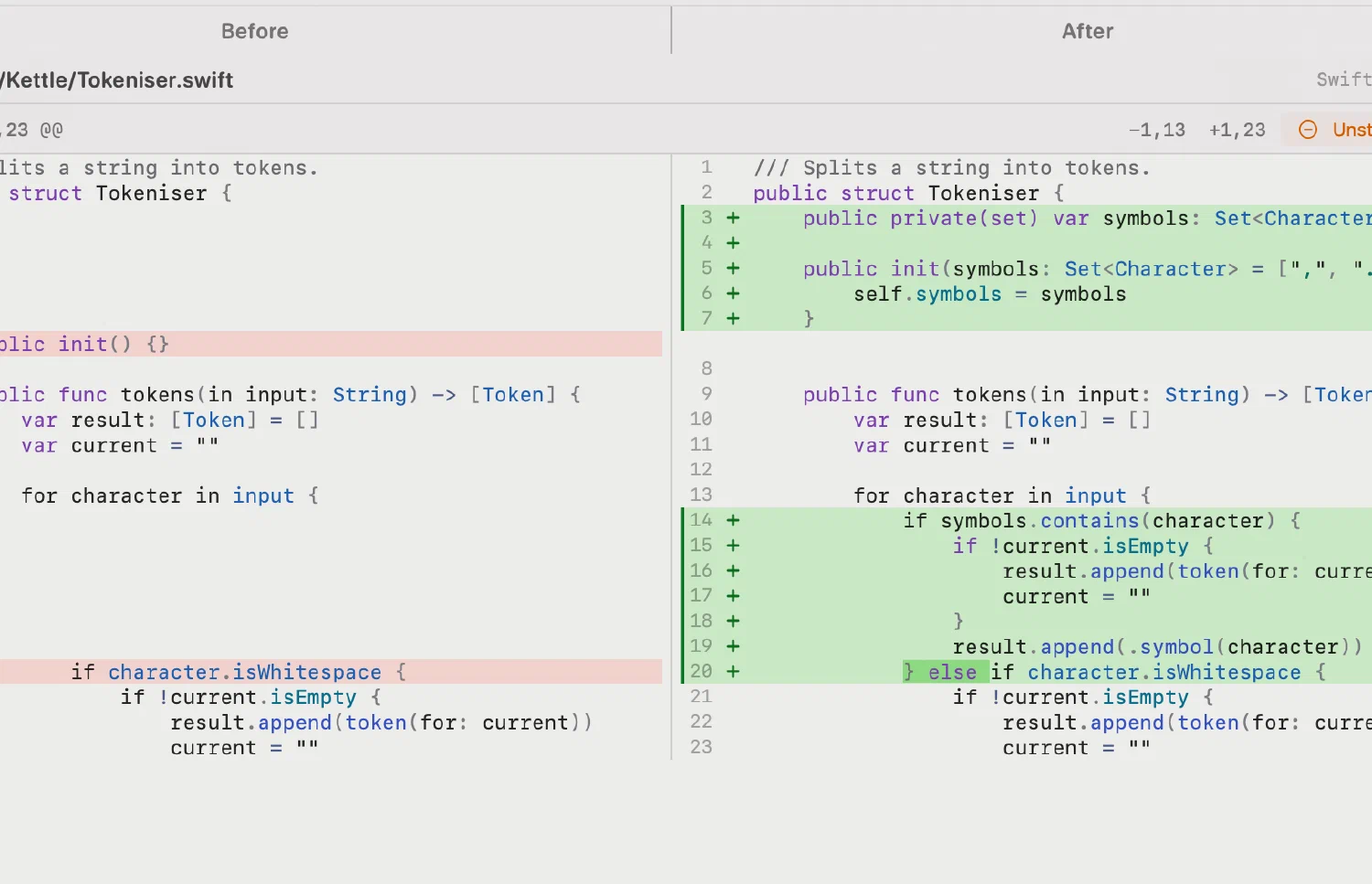Image resolution: width=1372 pixels, height=884 pixels.
Task: Click highlighted '} else' on line 20
Action: [x=946, y=672]
